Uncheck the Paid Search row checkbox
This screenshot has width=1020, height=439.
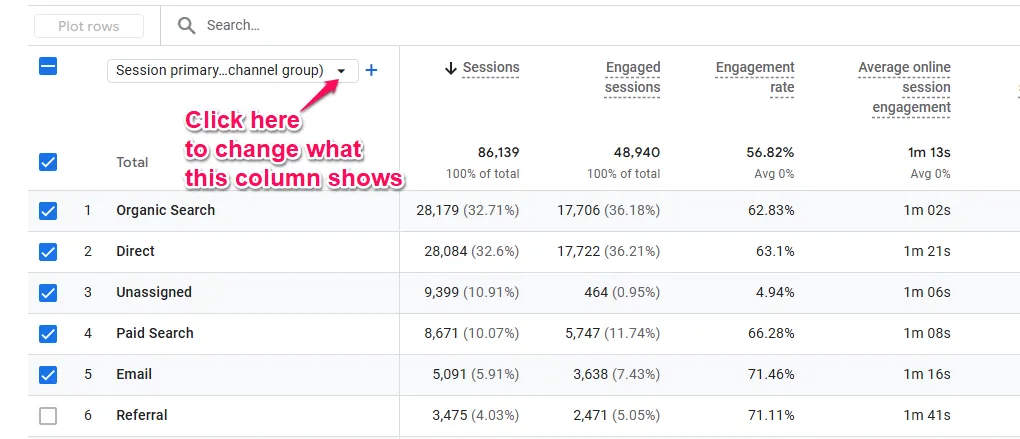pyautogui.click(x=48, y=334)
